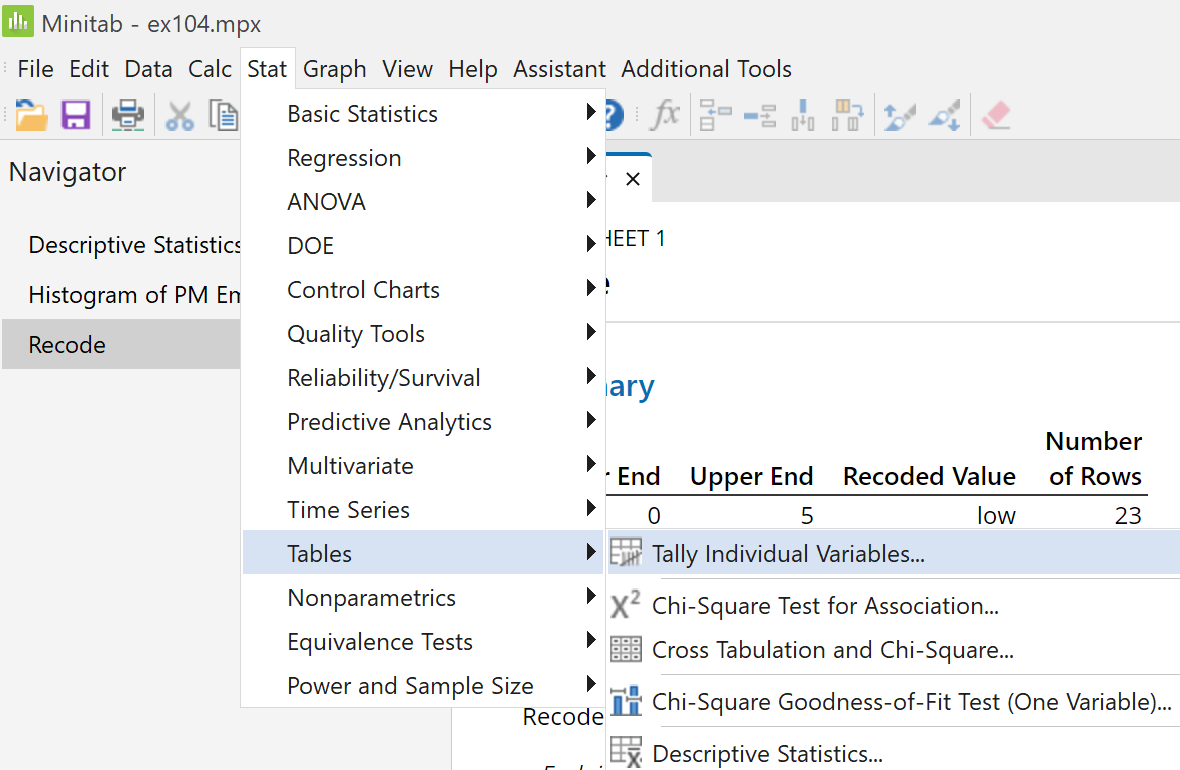Open the Additional Tools menu
Image resolution: width=1180 pixels, height=770 pixels.
coord(706,69)
